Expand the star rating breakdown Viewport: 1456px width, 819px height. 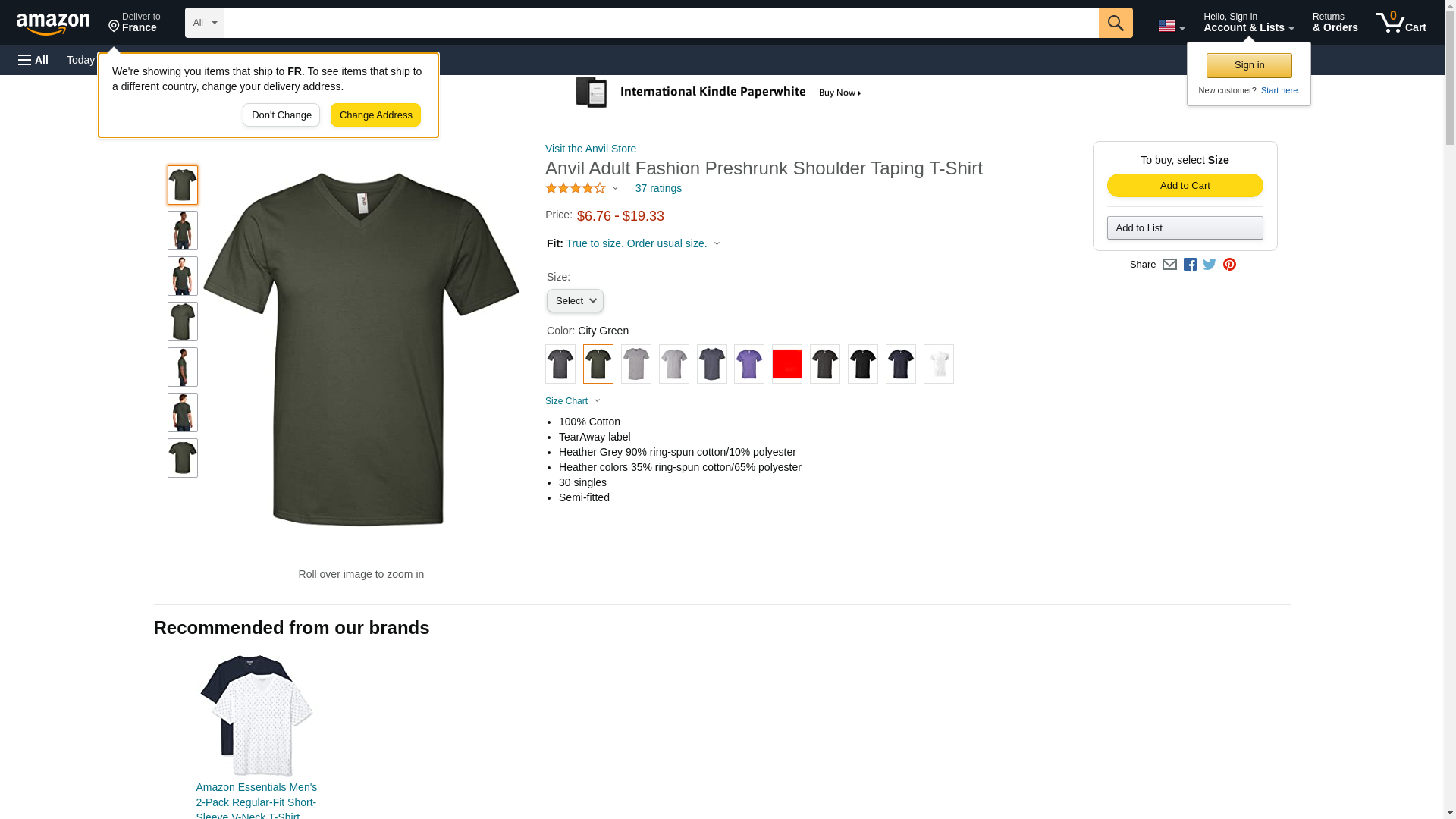pyautogui.click(x=582, y=188)
